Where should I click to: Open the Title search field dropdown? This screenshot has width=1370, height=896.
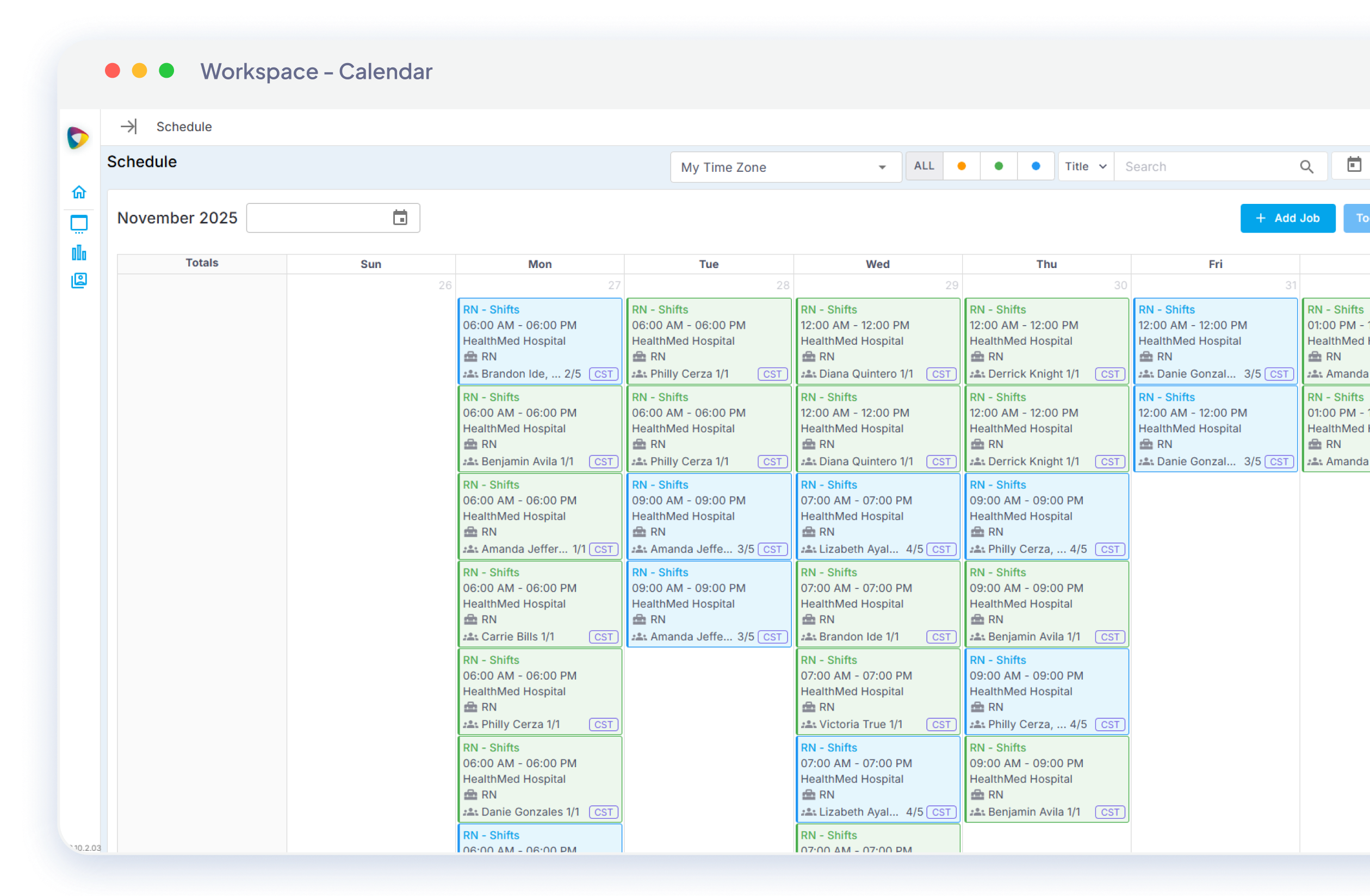(x=1086, y=167)
